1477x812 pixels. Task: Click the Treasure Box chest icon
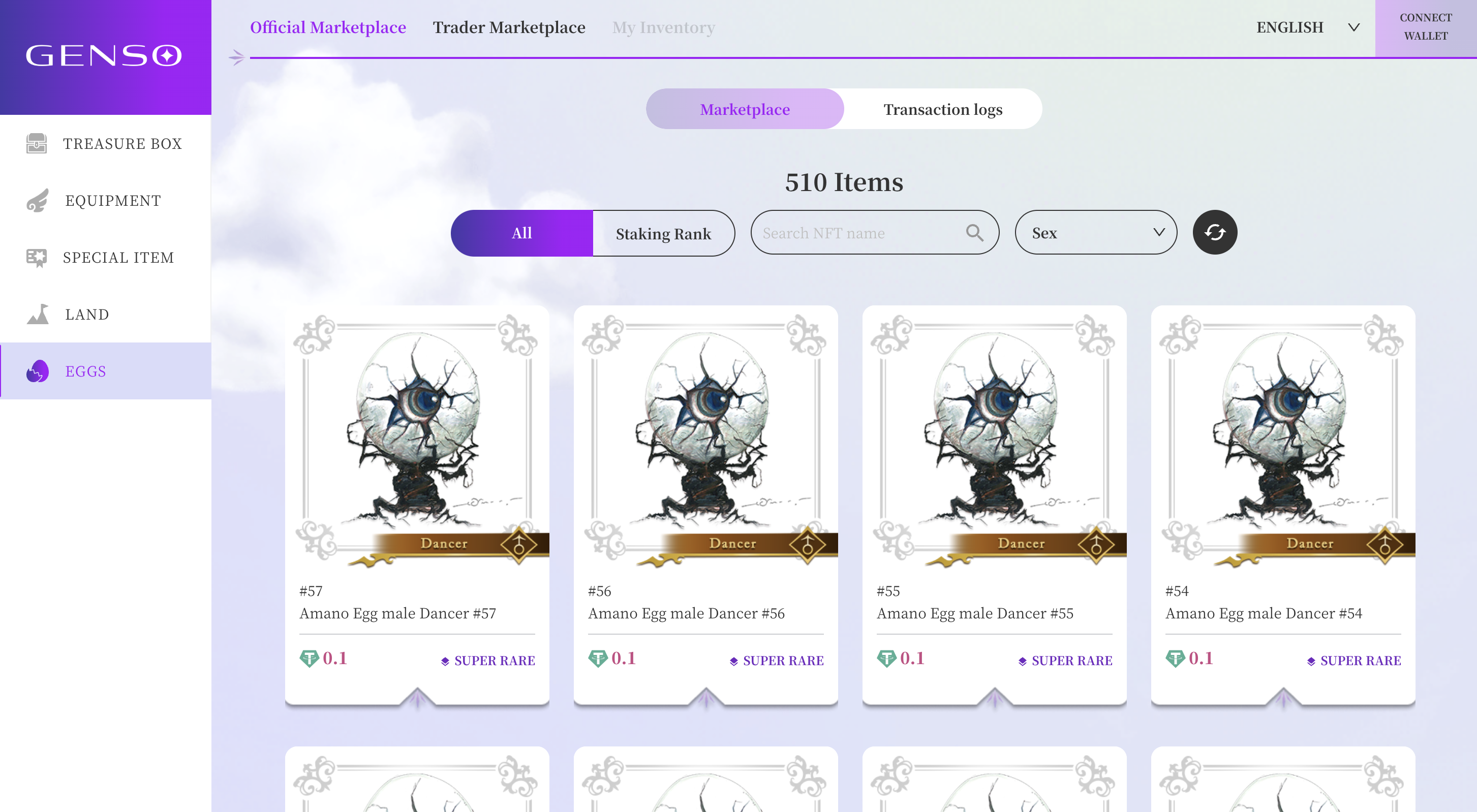pyautogui.click(x=37, y=143)
